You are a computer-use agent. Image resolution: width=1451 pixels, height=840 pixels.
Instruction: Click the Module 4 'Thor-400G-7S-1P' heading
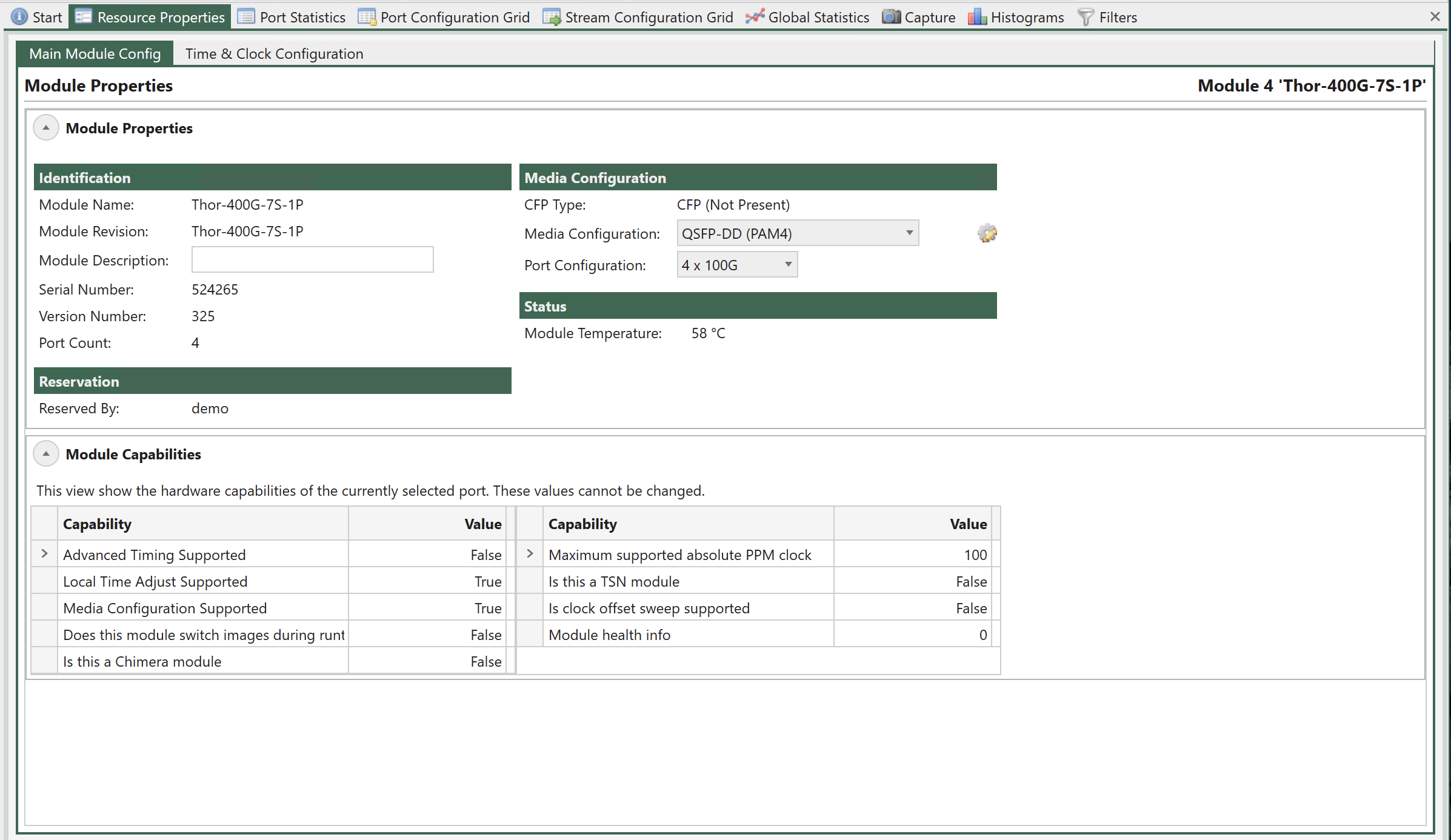coord(1312,85)
